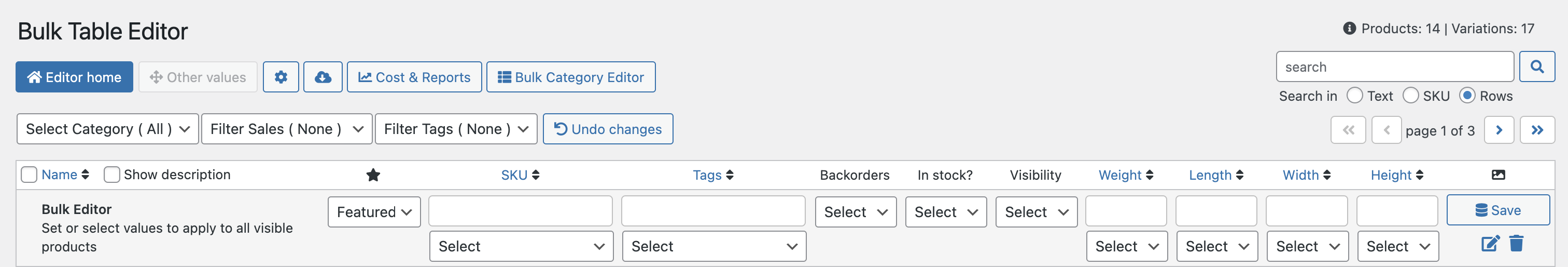Open the Cost & Reports page

[x=414, y=77]
